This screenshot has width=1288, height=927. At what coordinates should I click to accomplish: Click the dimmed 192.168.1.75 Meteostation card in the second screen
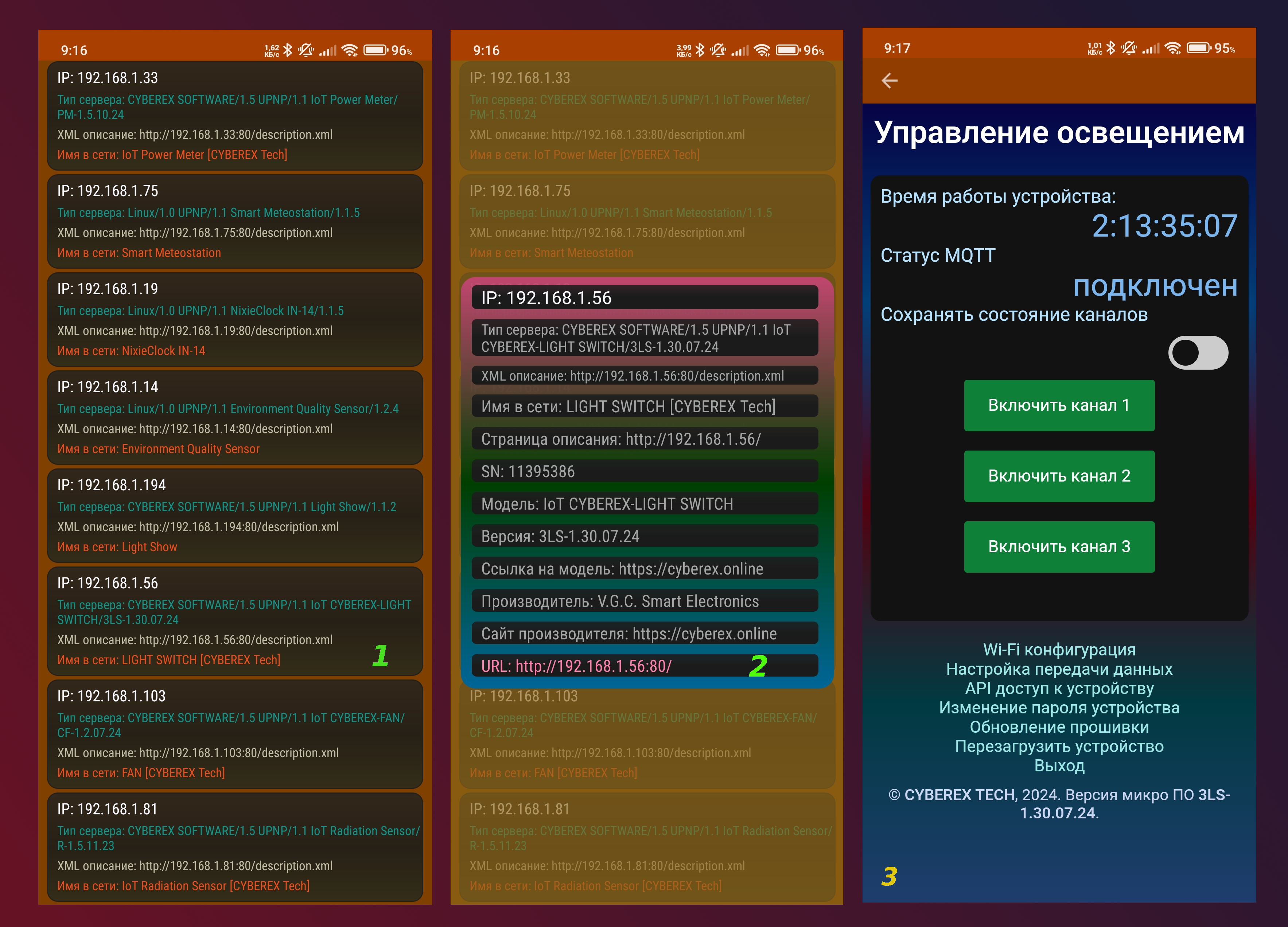pos(647,222)
